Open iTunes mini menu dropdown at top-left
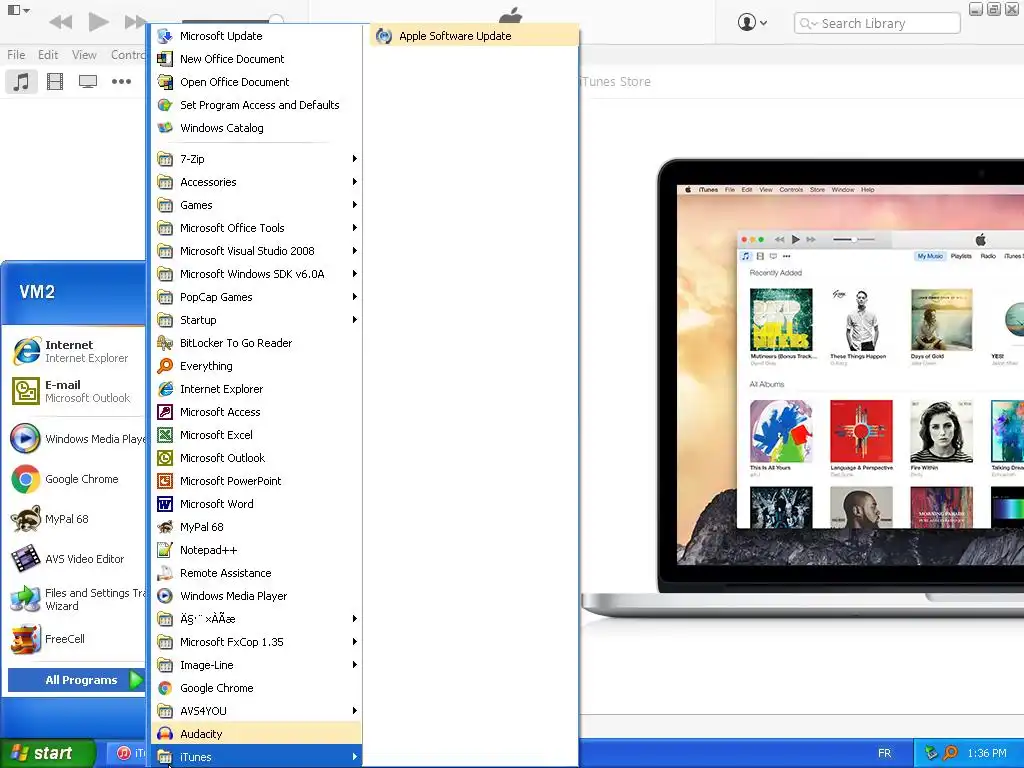Viewport: 1024px width, 768px height. coord(18,10)
